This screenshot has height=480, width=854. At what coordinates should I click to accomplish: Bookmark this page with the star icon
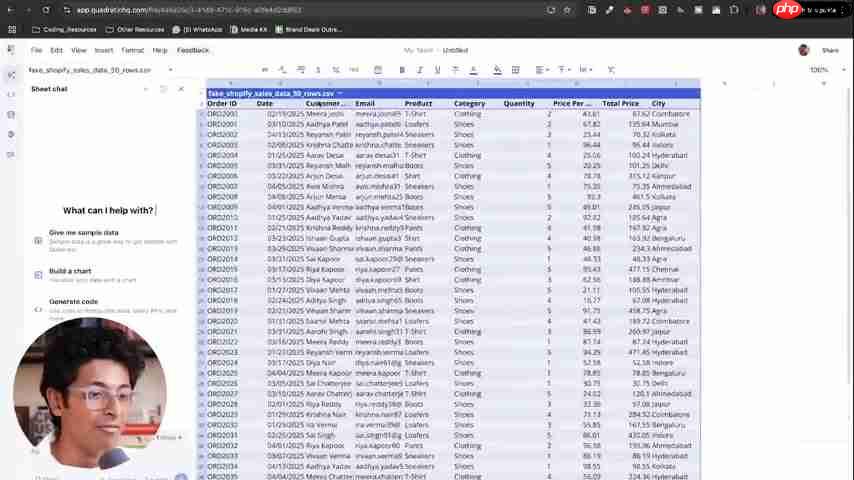(x=567, y=10)
